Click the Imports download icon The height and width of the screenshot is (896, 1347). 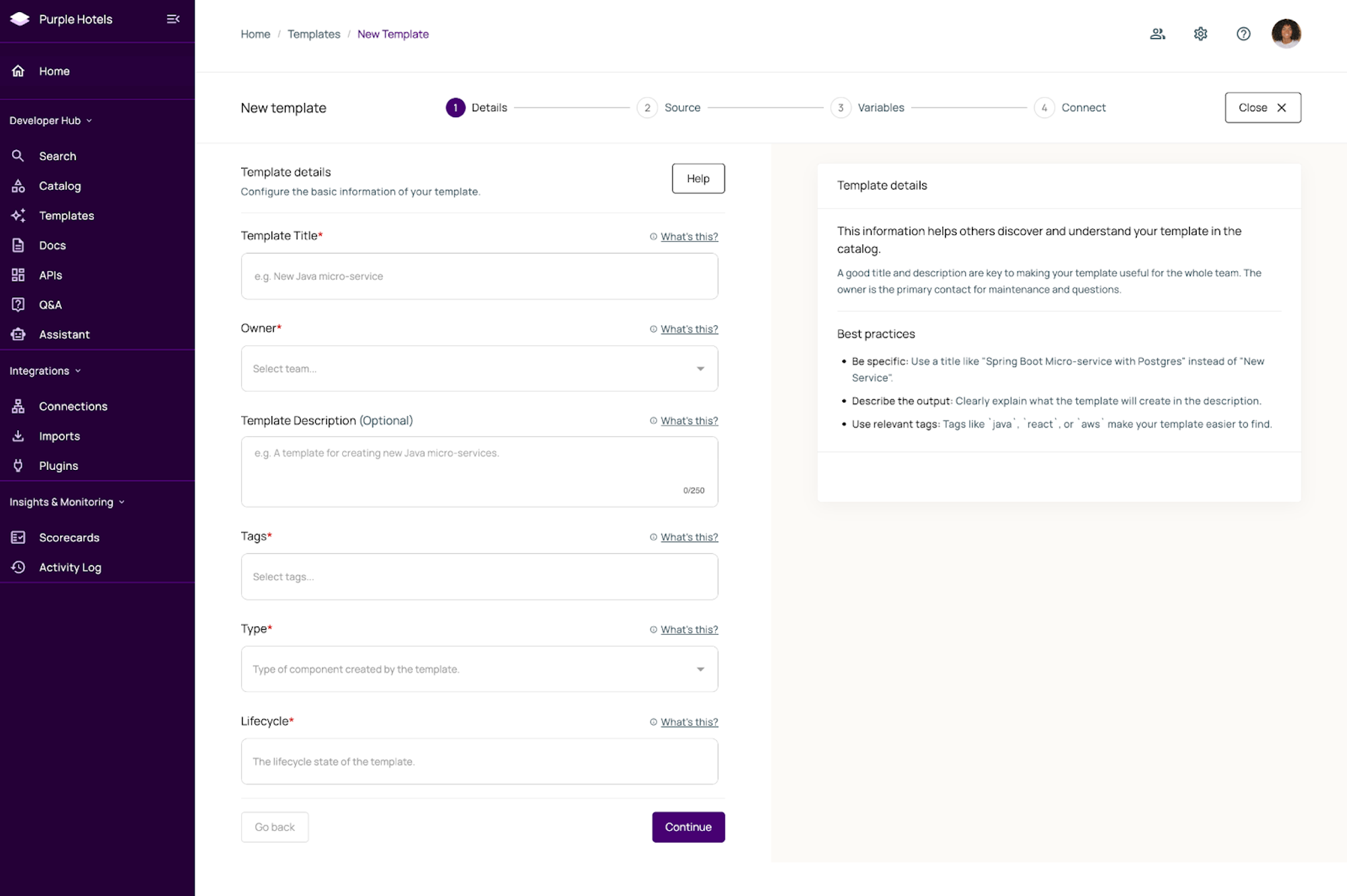18,436
